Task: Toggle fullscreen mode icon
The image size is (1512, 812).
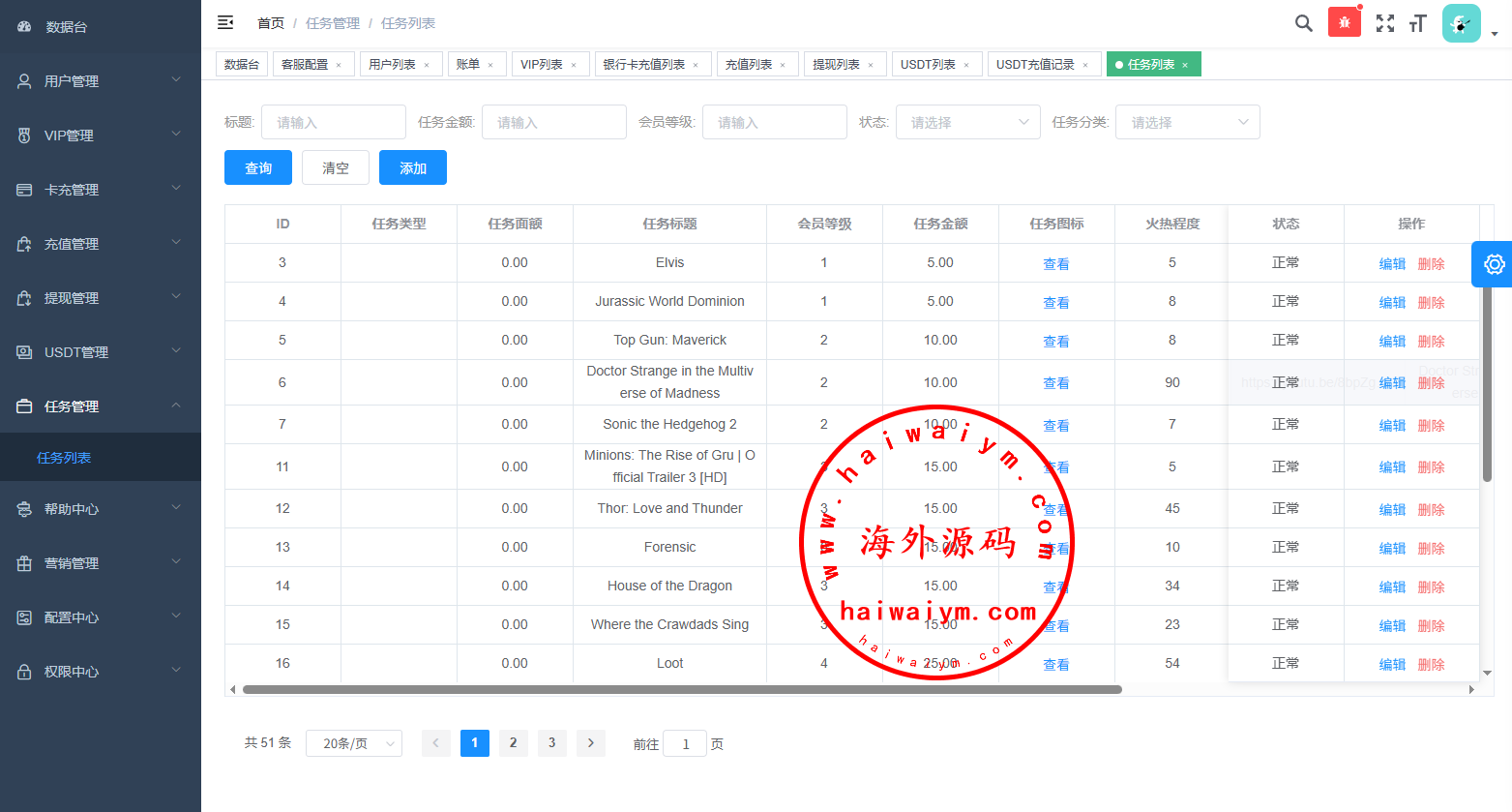Action: click(1385, 23)
